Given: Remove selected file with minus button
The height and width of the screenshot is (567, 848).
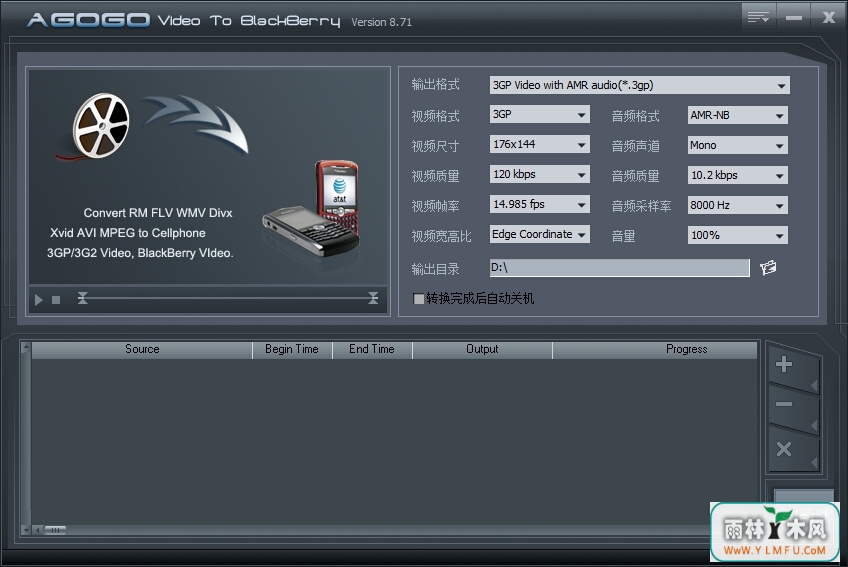Looking at the screenshot, I should (784, 404).
